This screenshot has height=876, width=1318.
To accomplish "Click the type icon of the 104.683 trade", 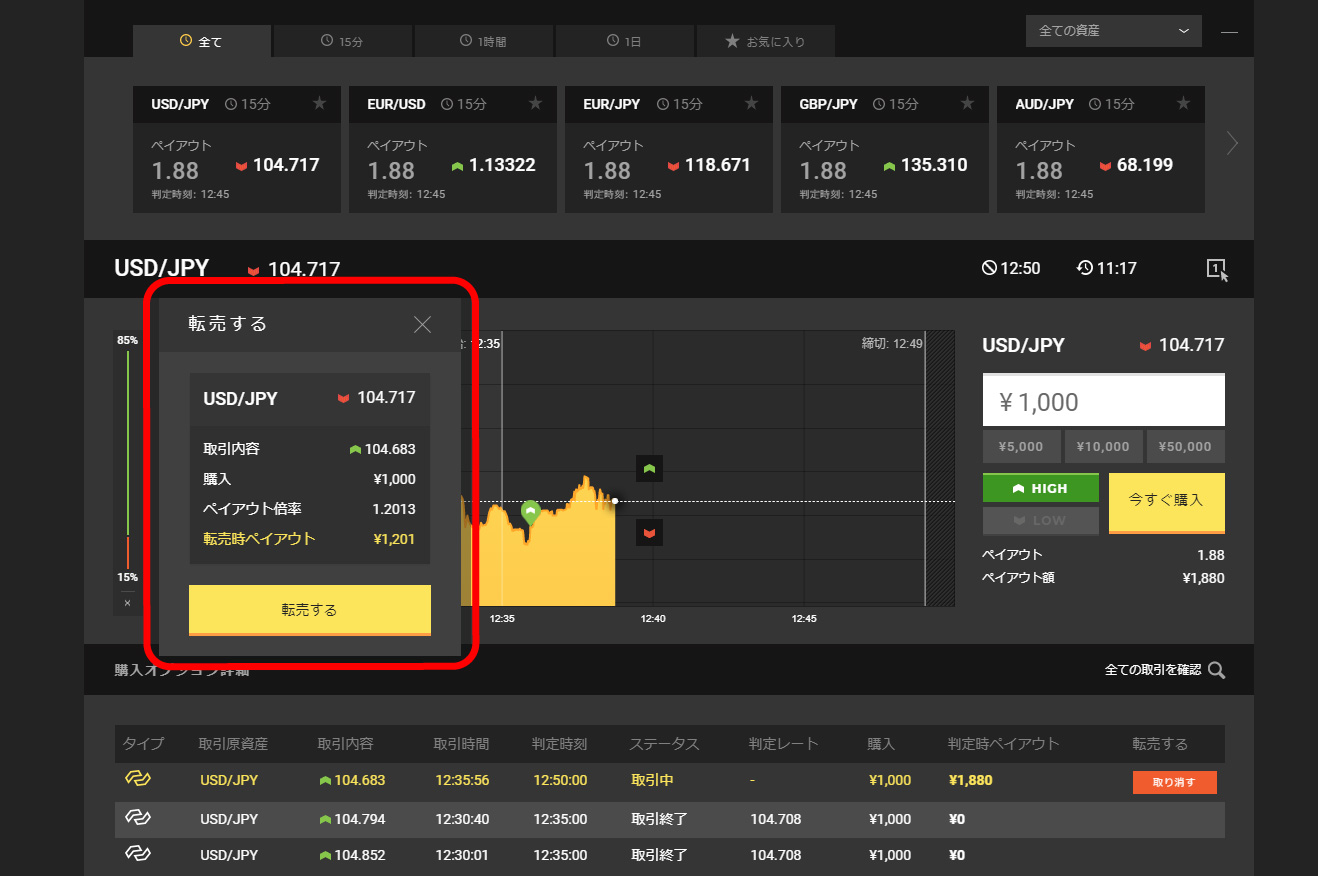I will click(x=137, y=779).
